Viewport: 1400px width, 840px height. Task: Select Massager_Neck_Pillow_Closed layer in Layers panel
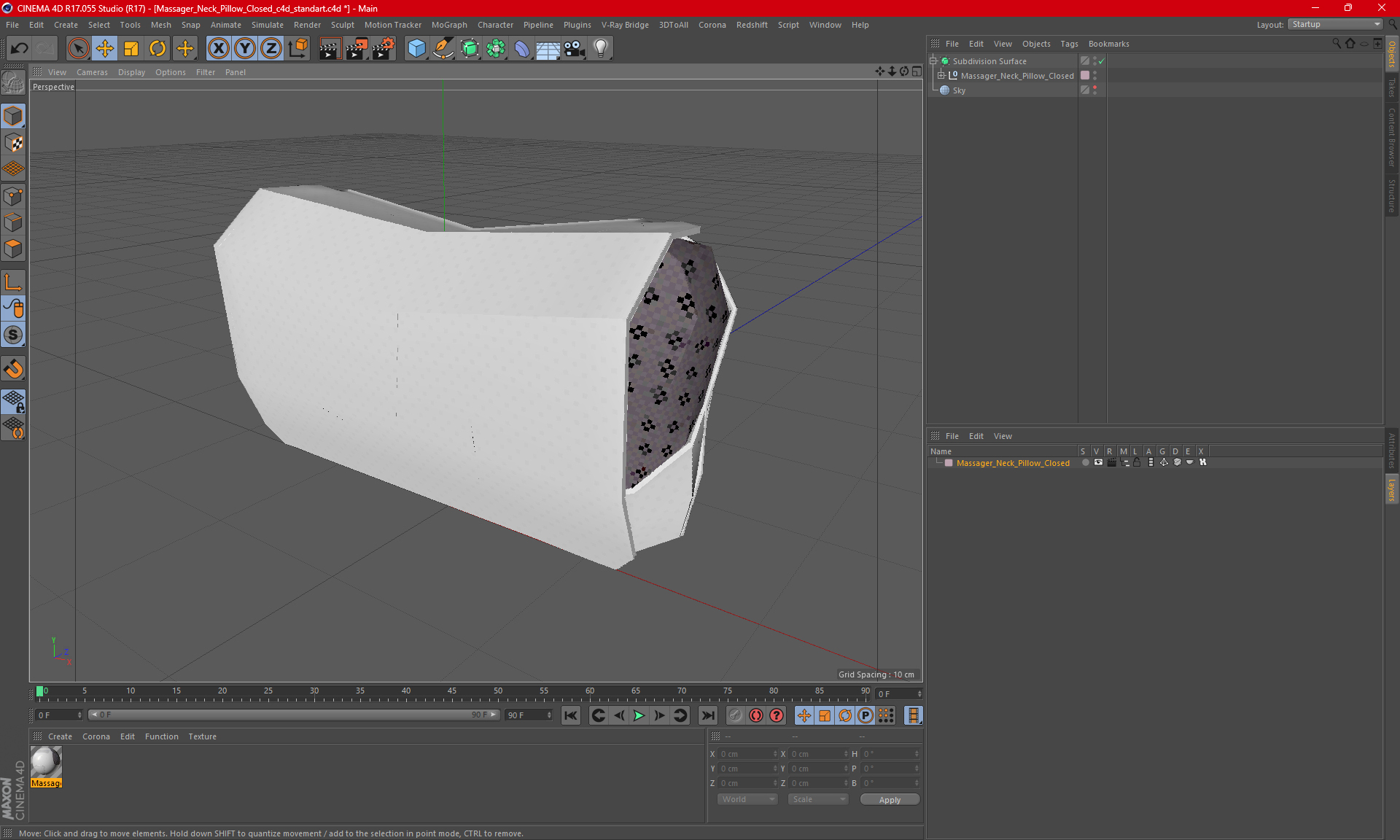click(x=1013, y=463)
